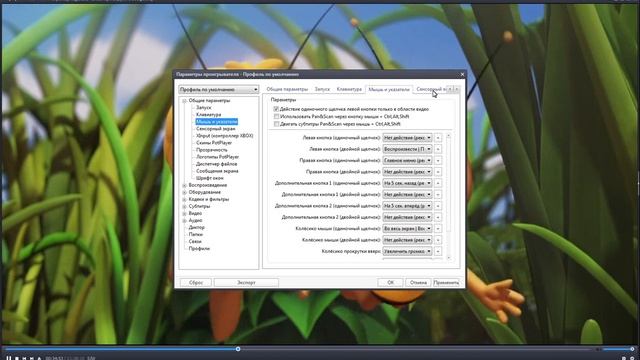Select Прозрачность in the settings tree
640x360 pixels.
pos(211,150)
